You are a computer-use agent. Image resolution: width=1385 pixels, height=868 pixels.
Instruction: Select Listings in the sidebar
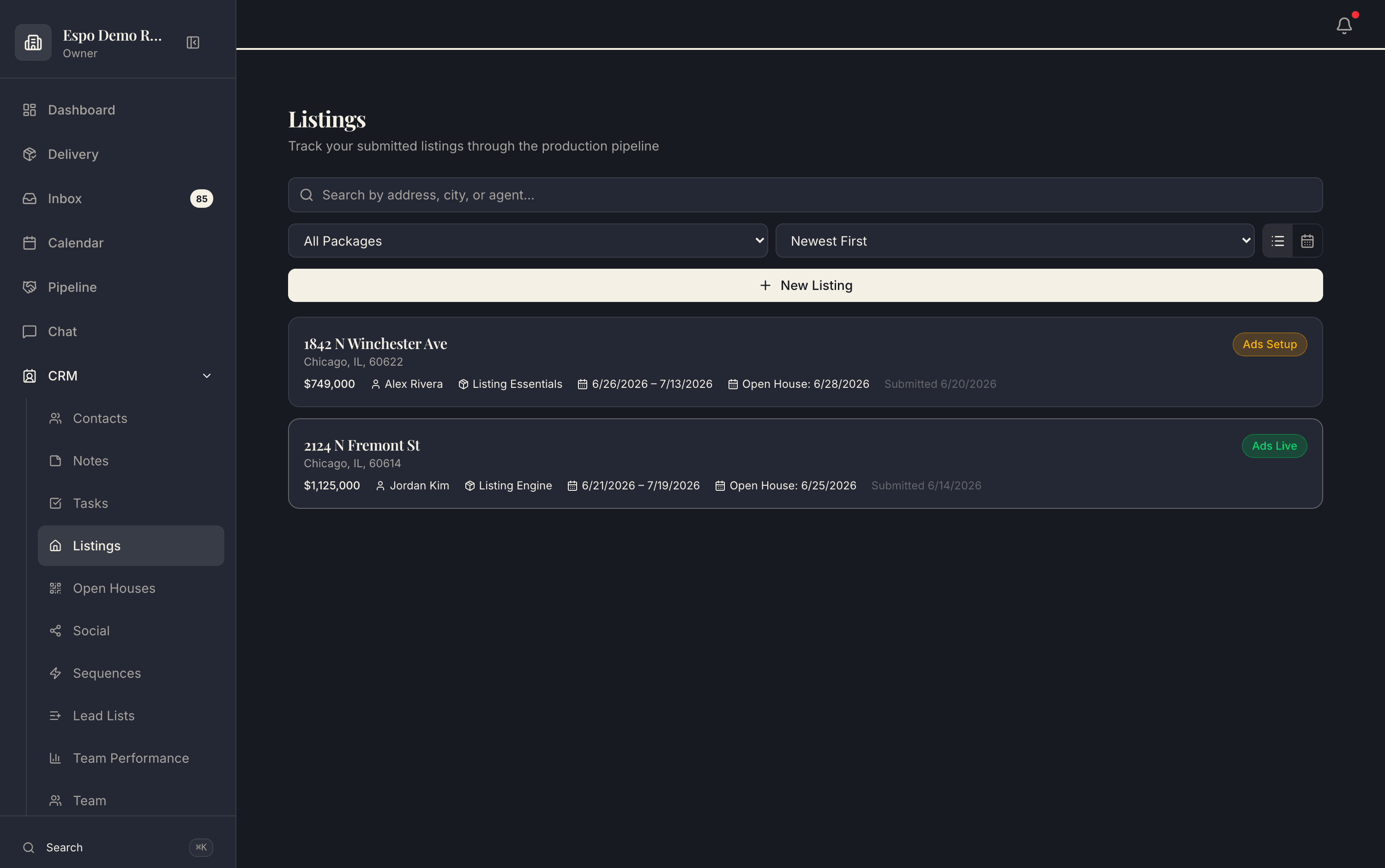(x=131, y=546)
